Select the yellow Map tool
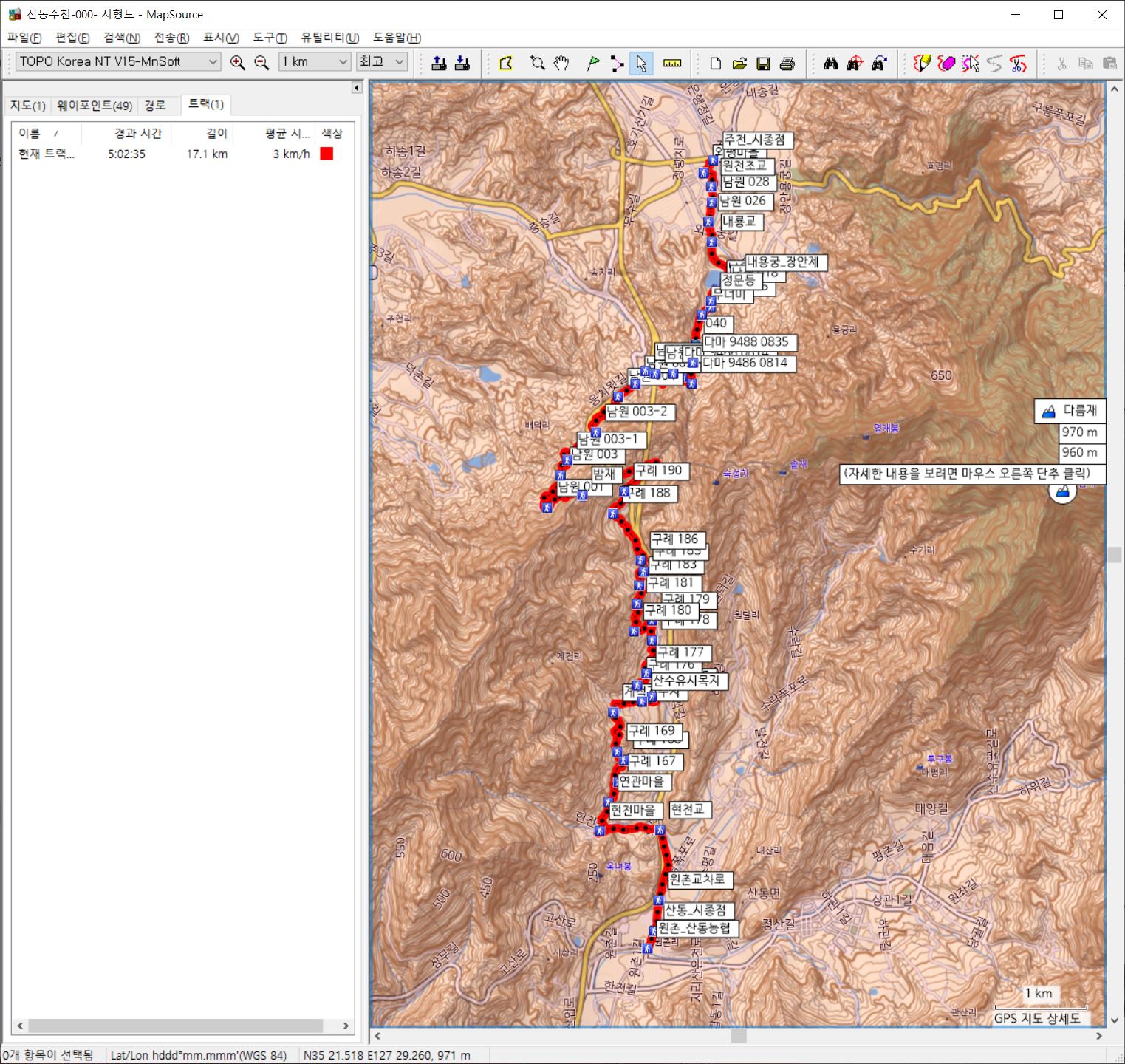This screenshot has width=1125, height=1064. pyautogui.click(x=506, y=63)
